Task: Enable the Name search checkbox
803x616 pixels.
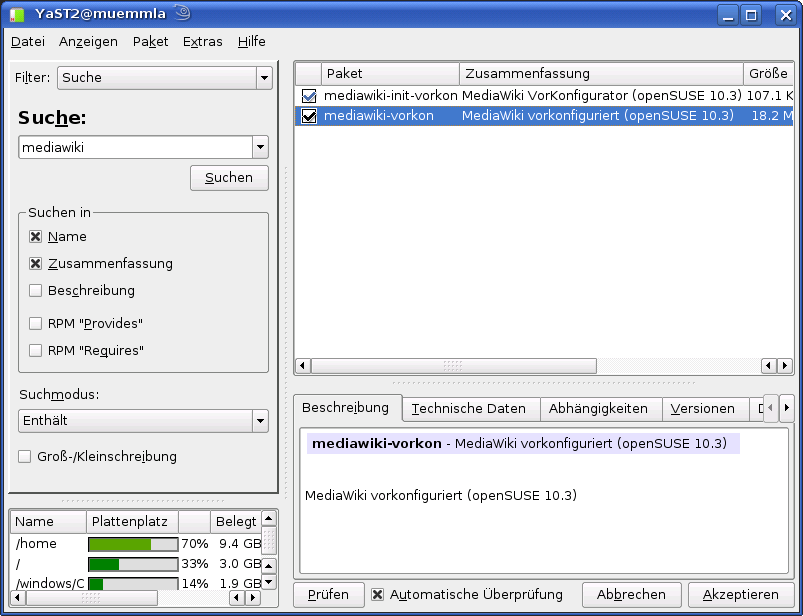Action: pos(35,237)
